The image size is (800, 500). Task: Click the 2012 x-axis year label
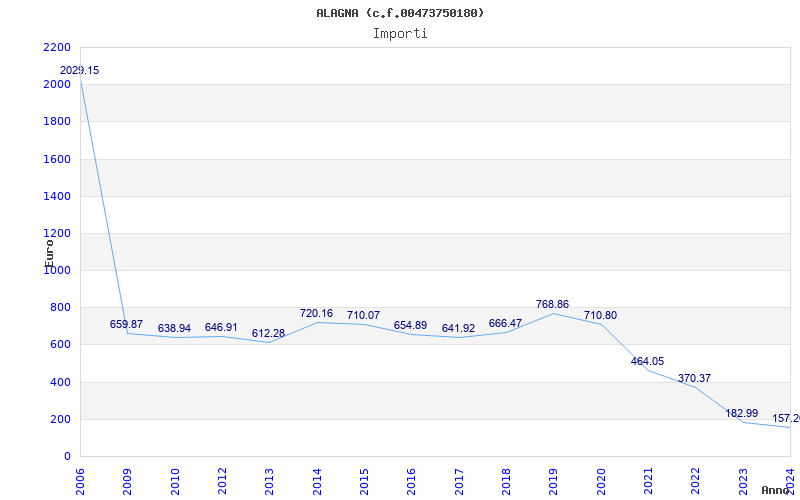(222, 482)
